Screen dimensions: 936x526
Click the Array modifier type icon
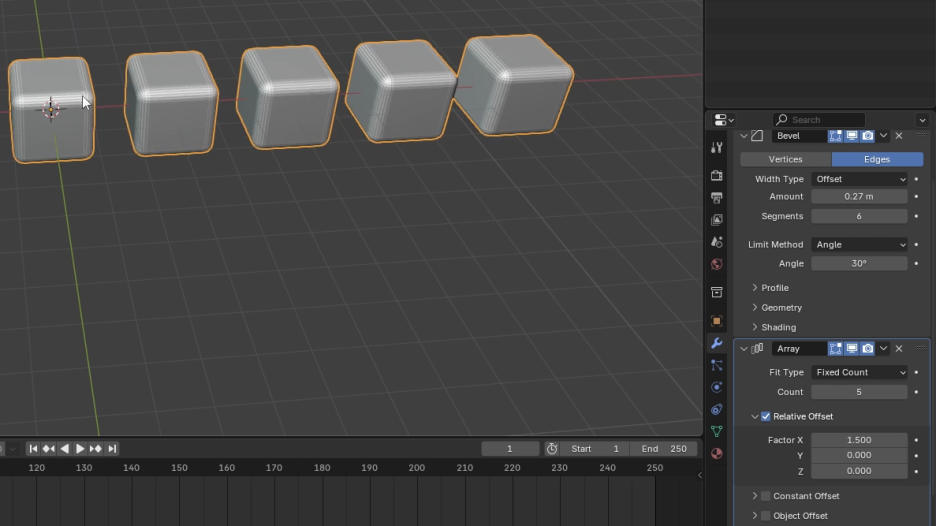point(758,349)
